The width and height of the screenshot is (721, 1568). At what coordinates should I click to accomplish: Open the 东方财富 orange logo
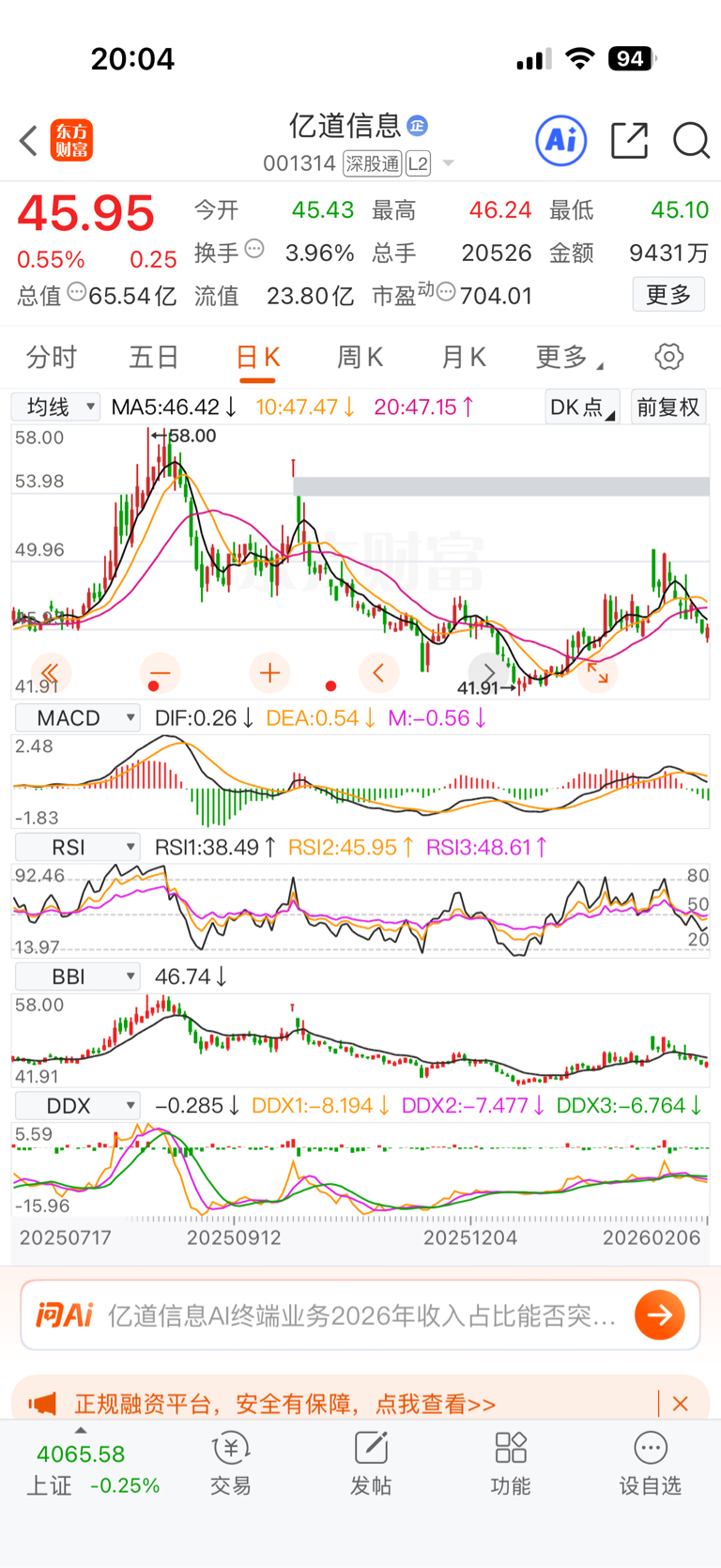[x=72, y=141]
